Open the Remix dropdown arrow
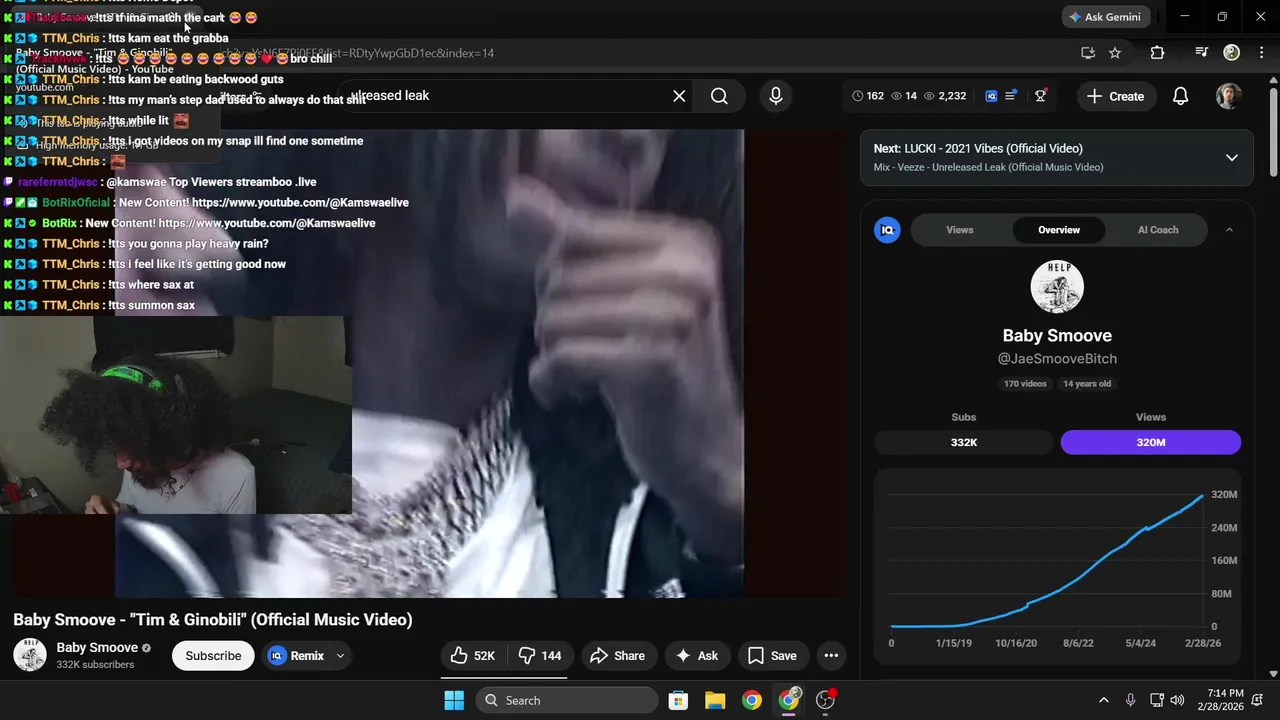Image resolution: width=1280 pixels, height=720 pixels. [x=340, y=656]
